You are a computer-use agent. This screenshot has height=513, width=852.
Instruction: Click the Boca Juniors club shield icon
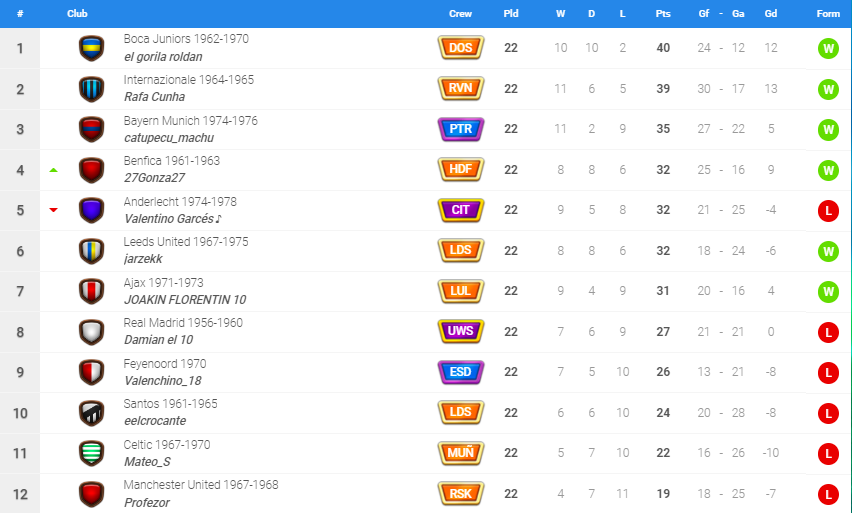click(x=91, y=48)
